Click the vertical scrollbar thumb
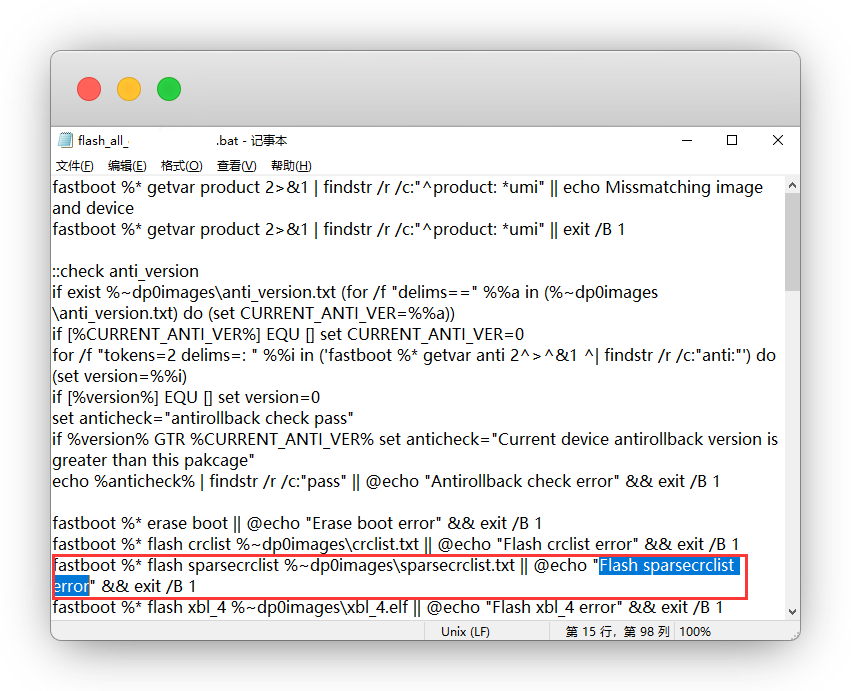Image resolution: width=851 pixels, height=691 pixels. pos(792,242)
